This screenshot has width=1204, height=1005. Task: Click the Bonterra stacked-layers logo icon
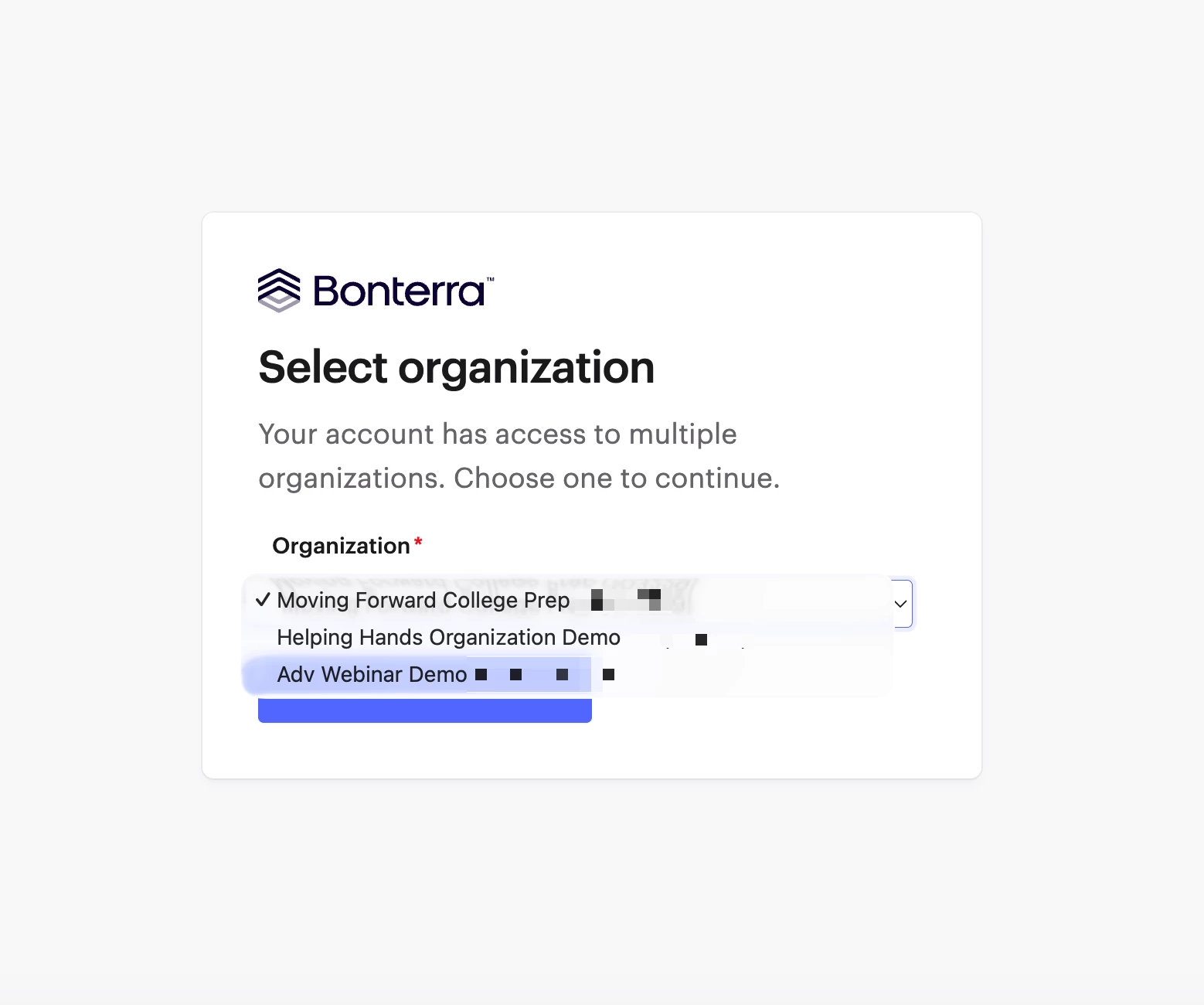click(x=279, y=291)
